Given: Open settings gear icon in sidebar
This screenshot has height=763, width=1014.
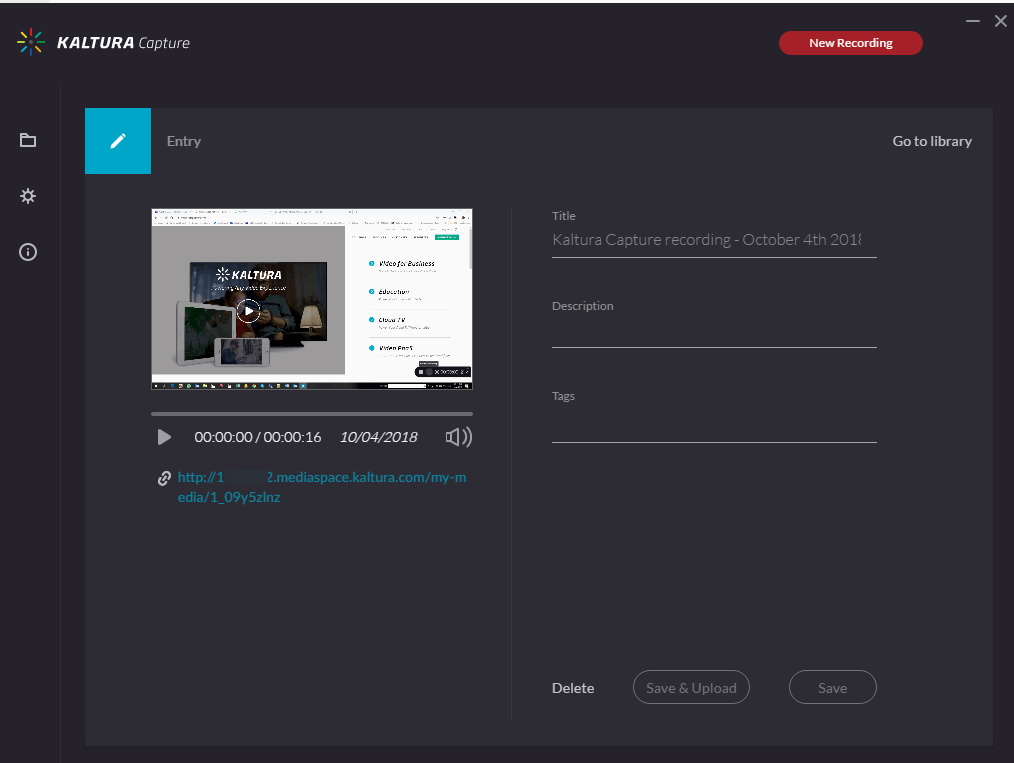Looking at the screenshot, I should pyautogui.click(x=28, y=196).
